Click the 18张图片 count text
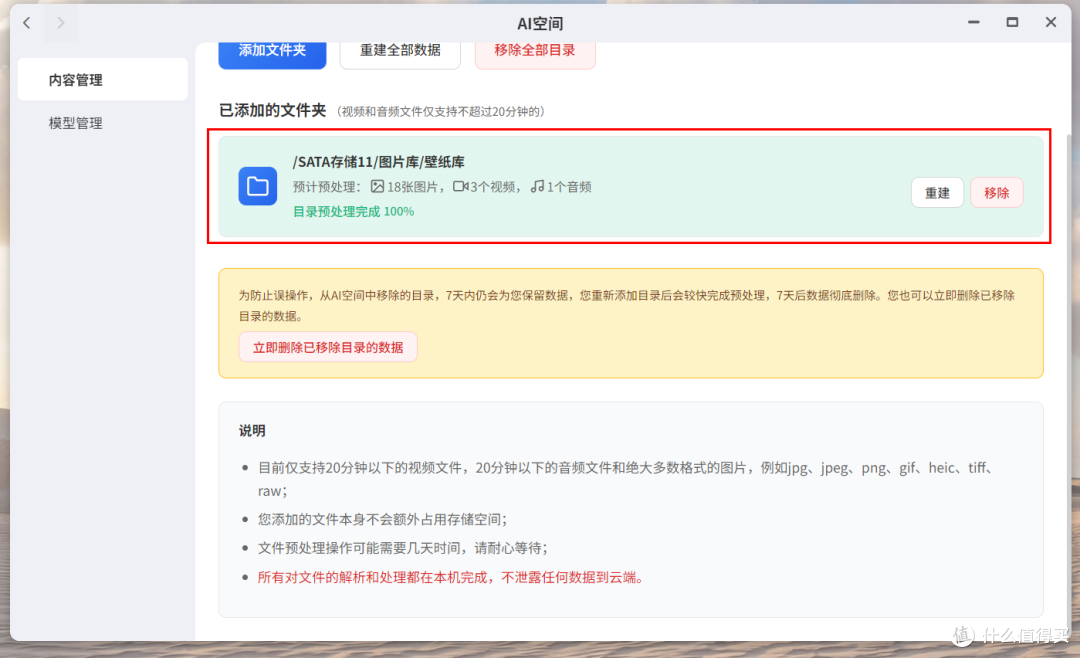The width and height of the screenshot is (1080, 658). point(413,187)
